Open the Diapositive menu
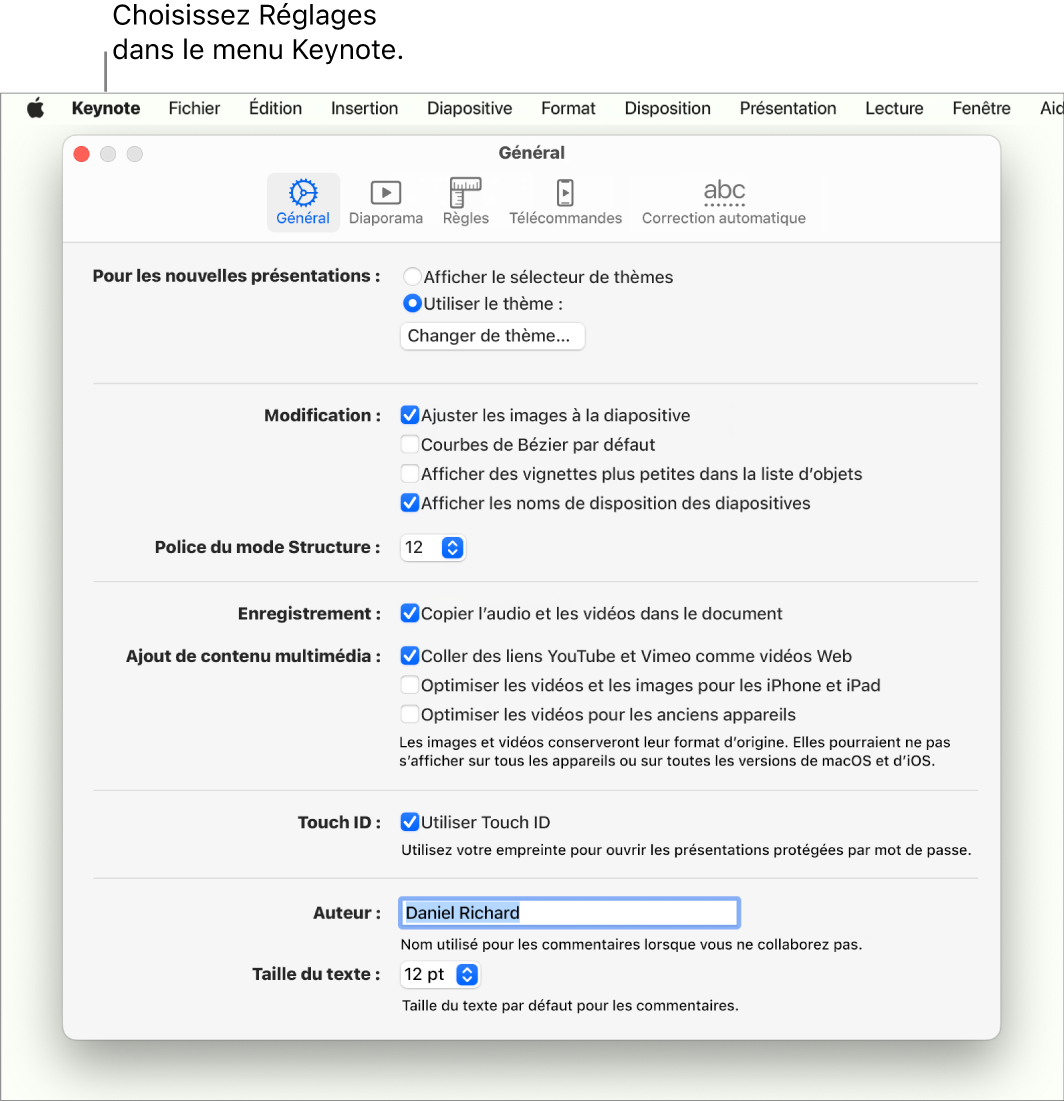Image resolution: width=1064 pixels, height=1101 pixels. 470,108
